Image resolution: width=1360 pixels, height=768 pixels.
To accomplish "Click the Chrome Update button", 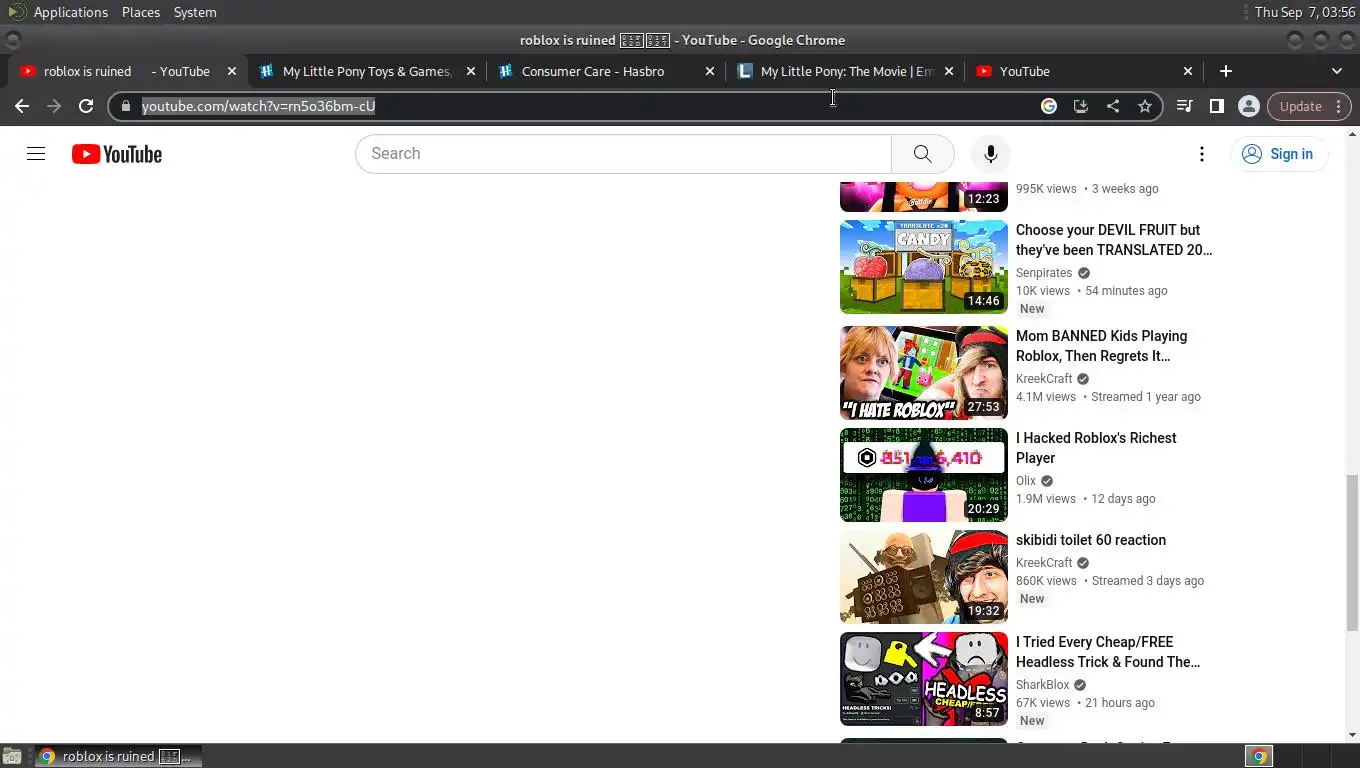I will [x=1309, y=106].
